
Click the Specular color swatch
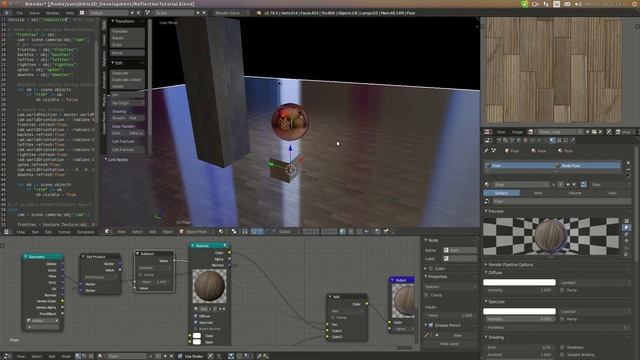(519, 311)
